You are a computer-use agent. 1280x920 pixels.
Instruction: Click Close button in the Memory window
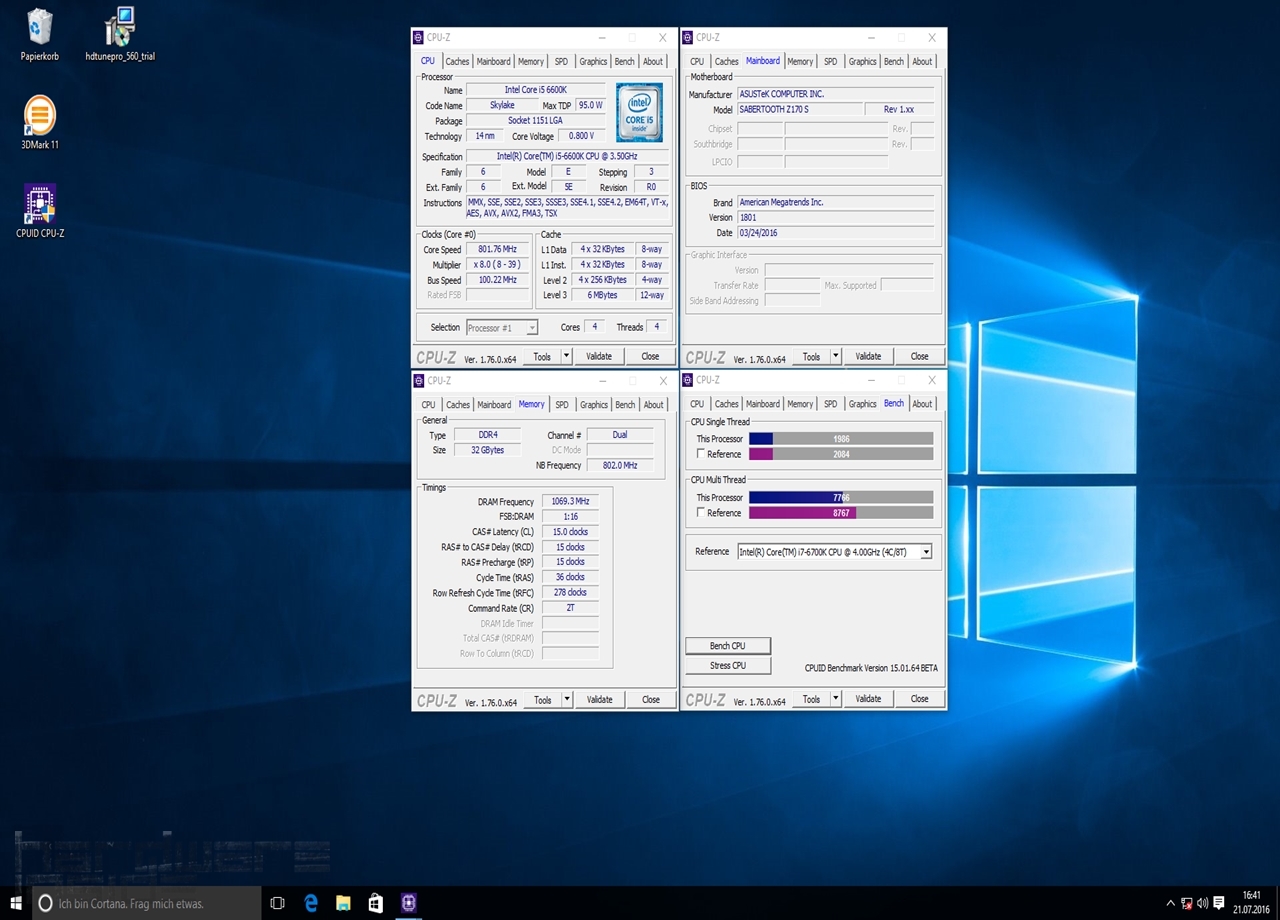(651, 700)
